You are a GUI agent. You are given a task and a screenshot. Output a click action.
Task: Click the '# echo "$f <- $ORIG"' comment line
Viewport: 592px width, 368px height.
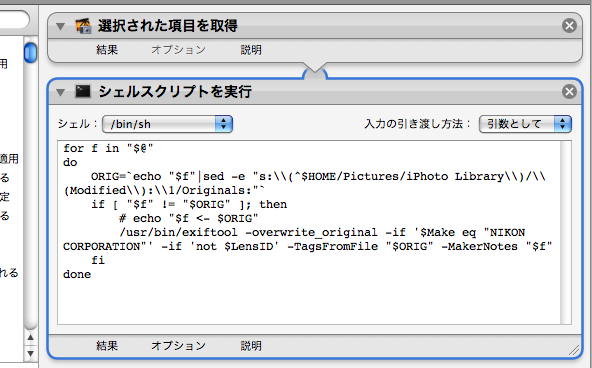pos(188,219)
